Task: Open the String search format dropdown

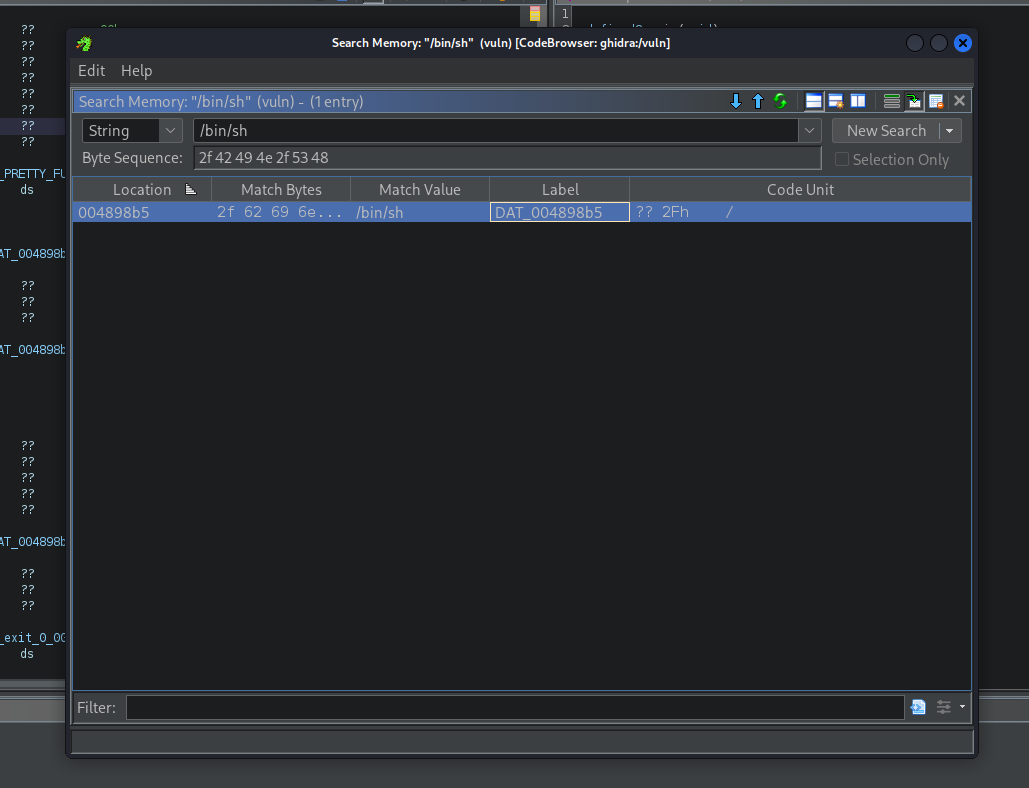Action: tap(171, 131)
